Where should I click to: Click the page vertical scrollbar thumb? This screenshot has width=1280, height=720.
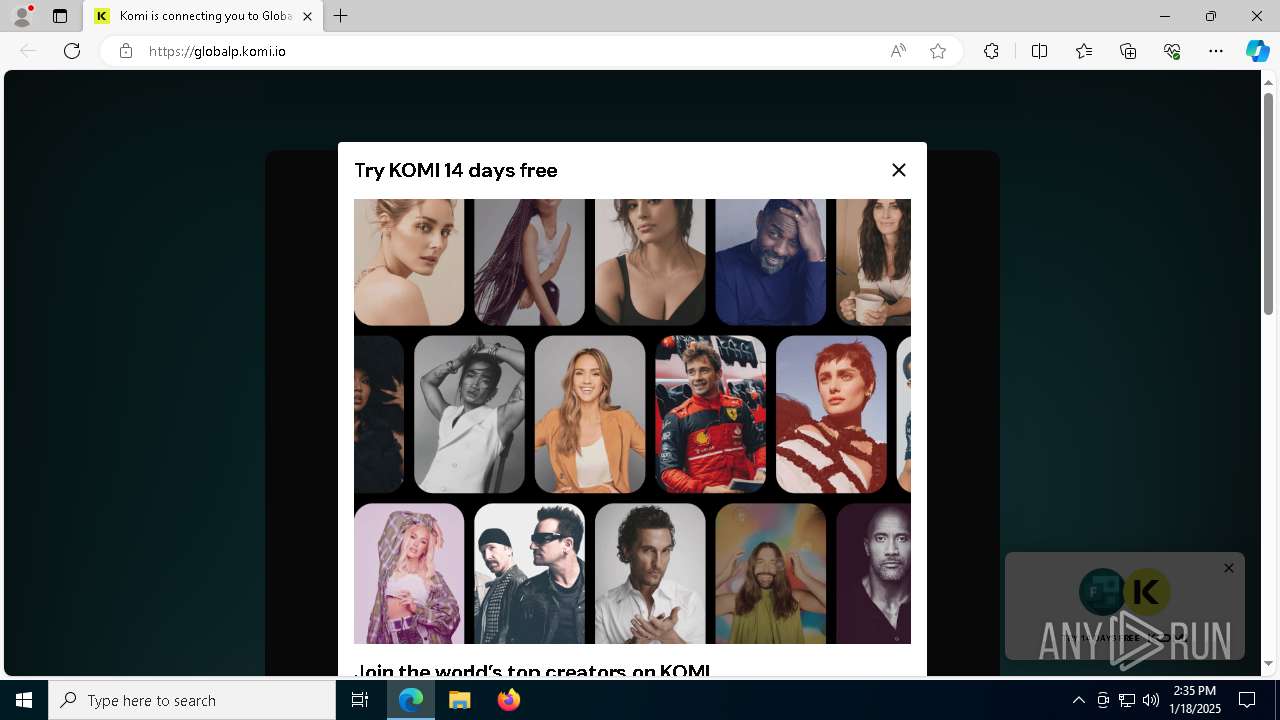click(x=1269, y=204)
